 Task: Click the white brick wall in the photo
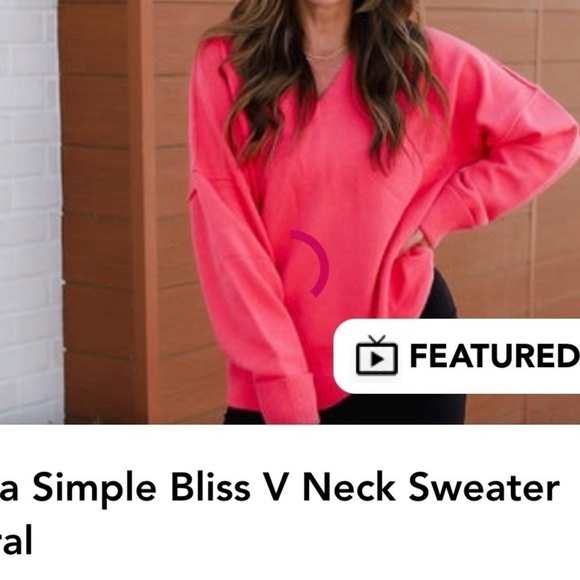pyautogui.click(x=30, y=212)
